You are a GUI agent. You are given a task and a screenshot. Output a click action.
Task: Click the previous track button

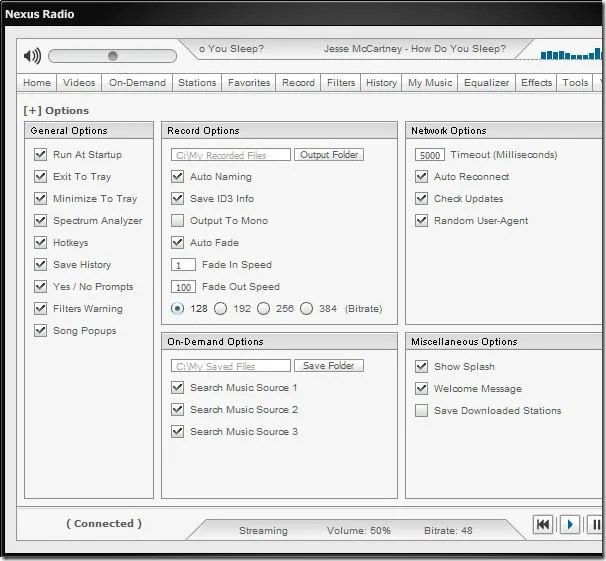click(543, 524)
